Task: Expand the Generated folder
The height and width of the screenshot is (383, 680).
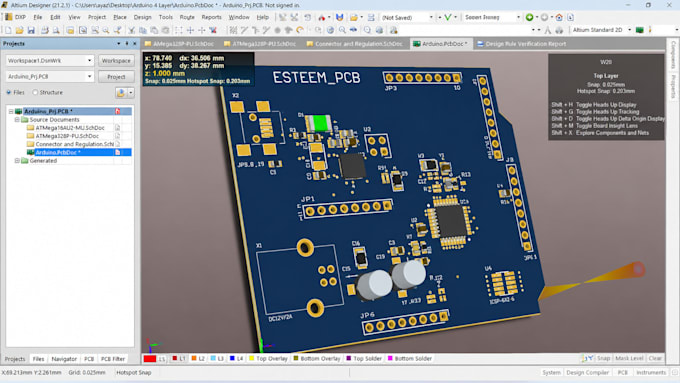Action: (17, 161)
